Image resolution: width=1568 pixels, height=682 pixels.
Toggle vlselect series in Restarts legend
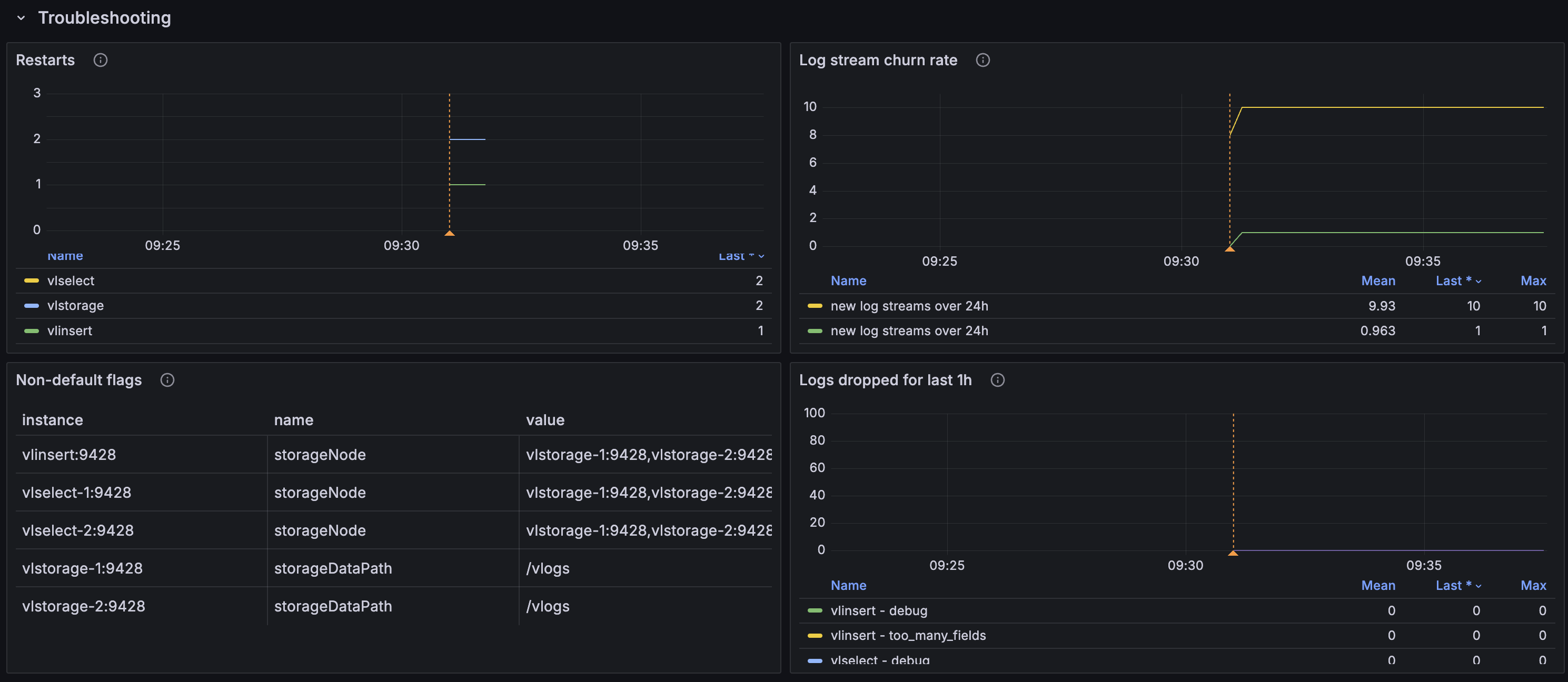pyautogui.click(x=71, y=280)
